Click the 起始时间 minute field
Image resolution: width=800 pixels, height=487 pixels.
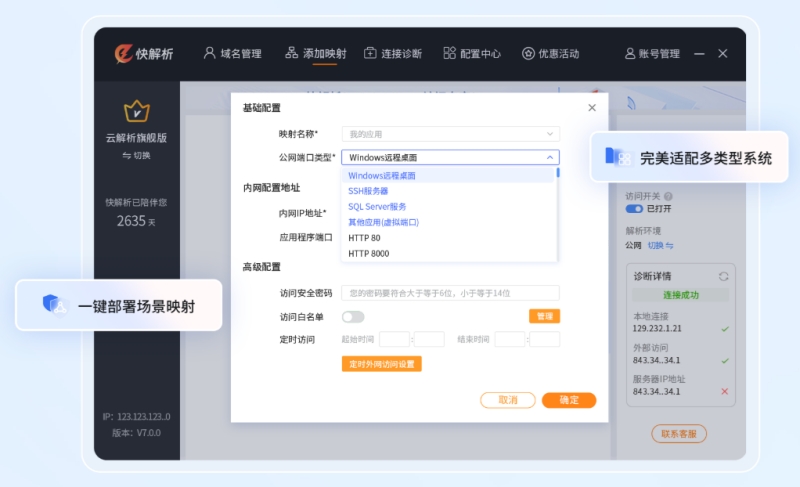[x=429, y=340]
